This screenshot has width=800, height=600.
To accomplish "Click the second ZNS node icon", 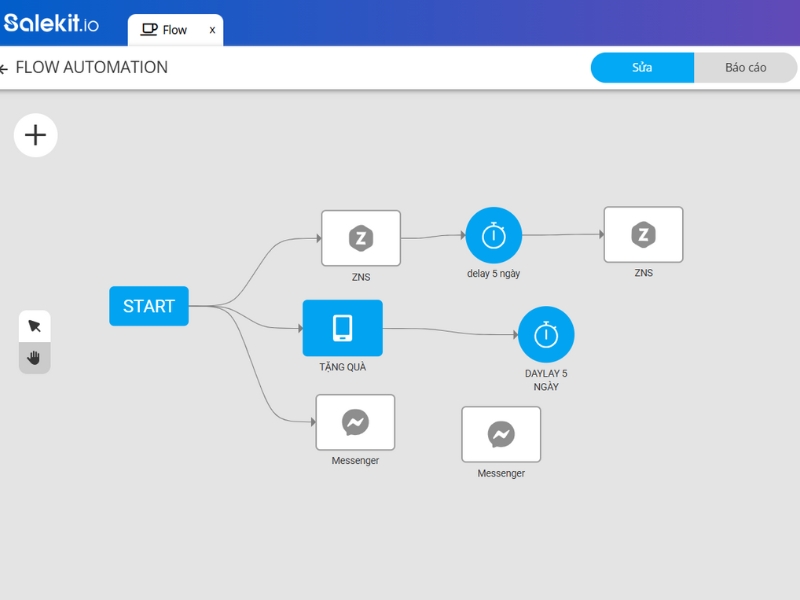I will [x=644, y=234].
